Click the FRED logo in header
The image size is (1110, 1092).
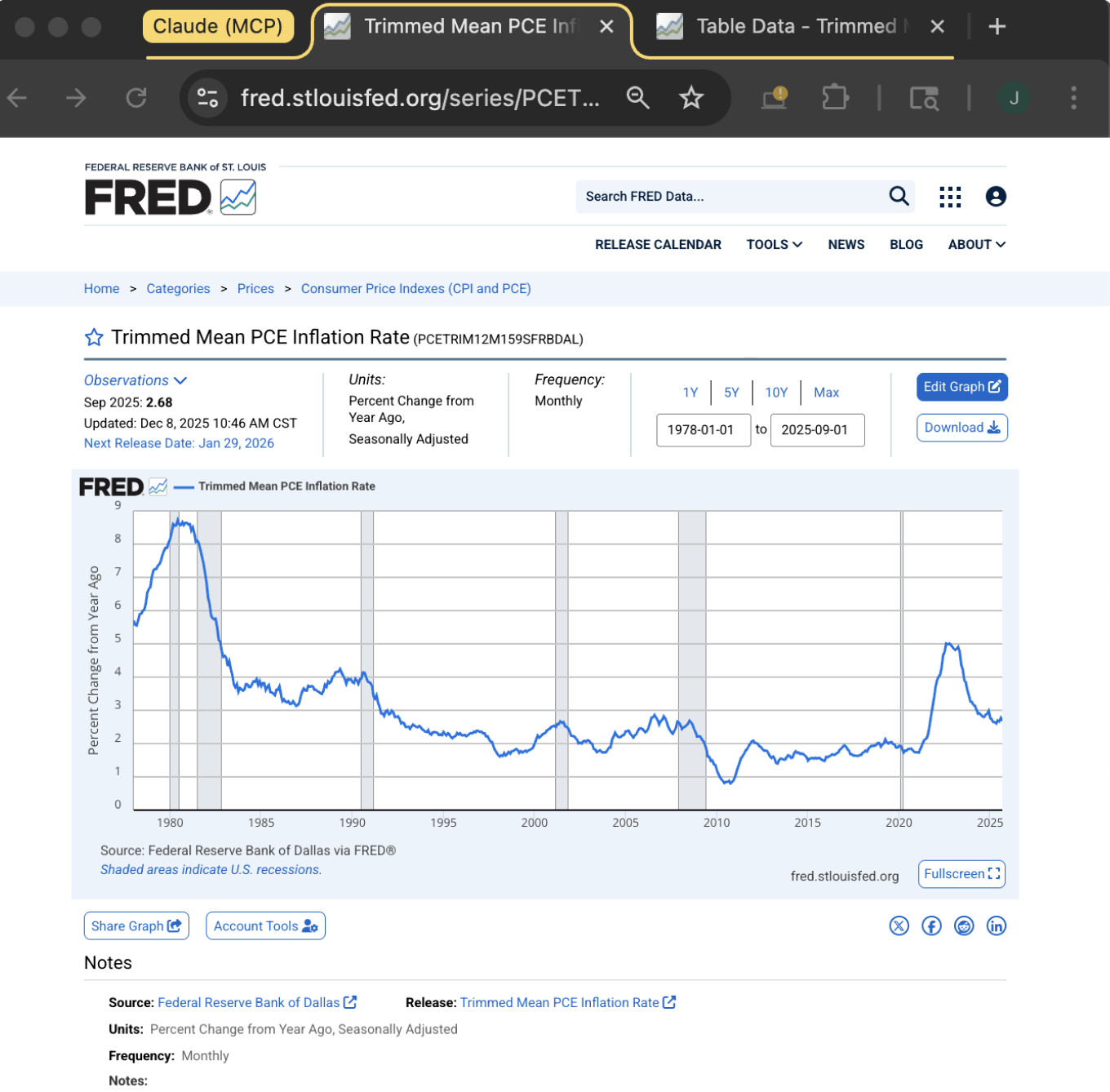coord(171,198)
